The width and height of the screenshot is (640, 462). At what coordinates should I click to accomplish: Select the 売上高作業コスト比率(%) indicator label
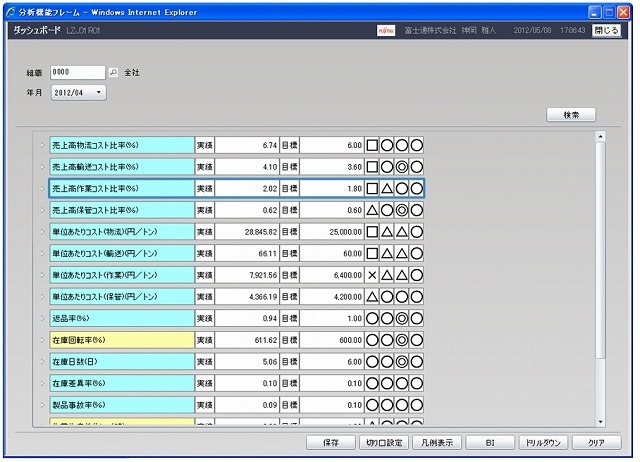122,189
